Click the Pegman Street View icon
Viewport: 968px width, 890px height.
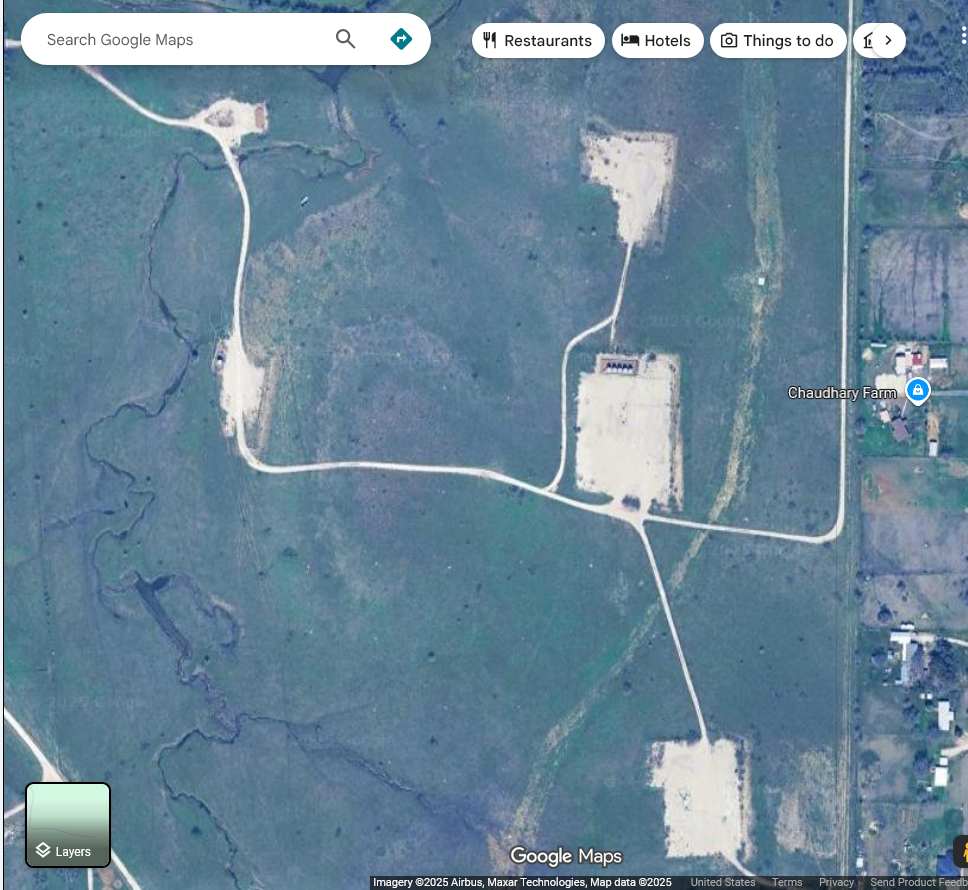(961, 851)
